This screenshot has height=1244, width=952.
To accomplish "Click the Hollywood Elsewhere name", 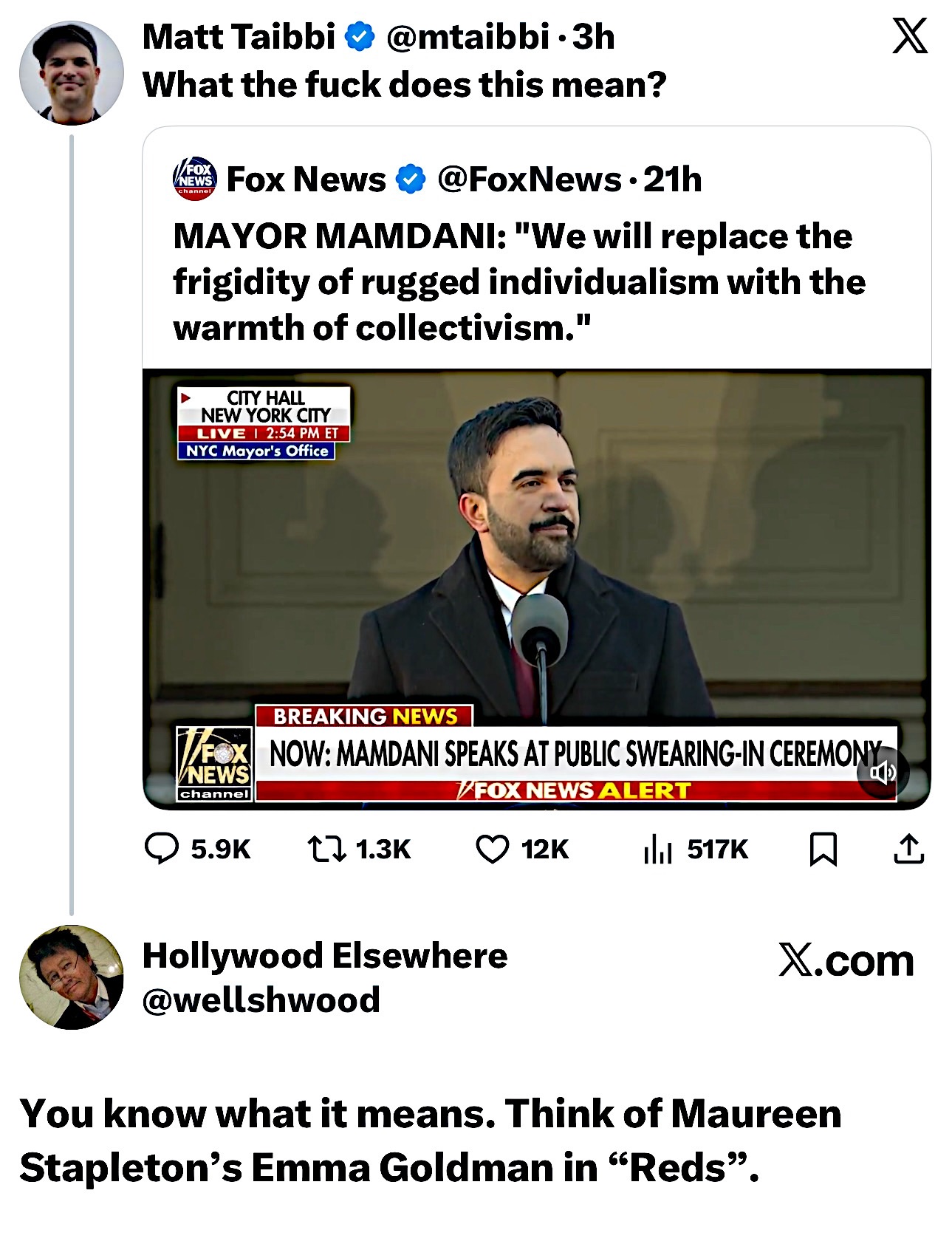I will (325, 956).
